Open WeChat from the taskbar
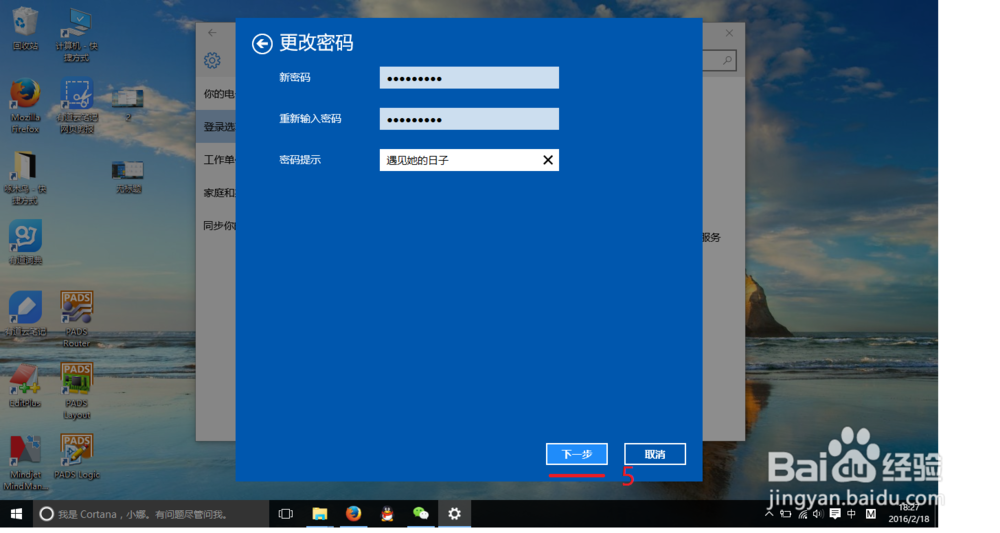Screen dimensions: 1000x533 pyautogui.click(x=421, y=514)
